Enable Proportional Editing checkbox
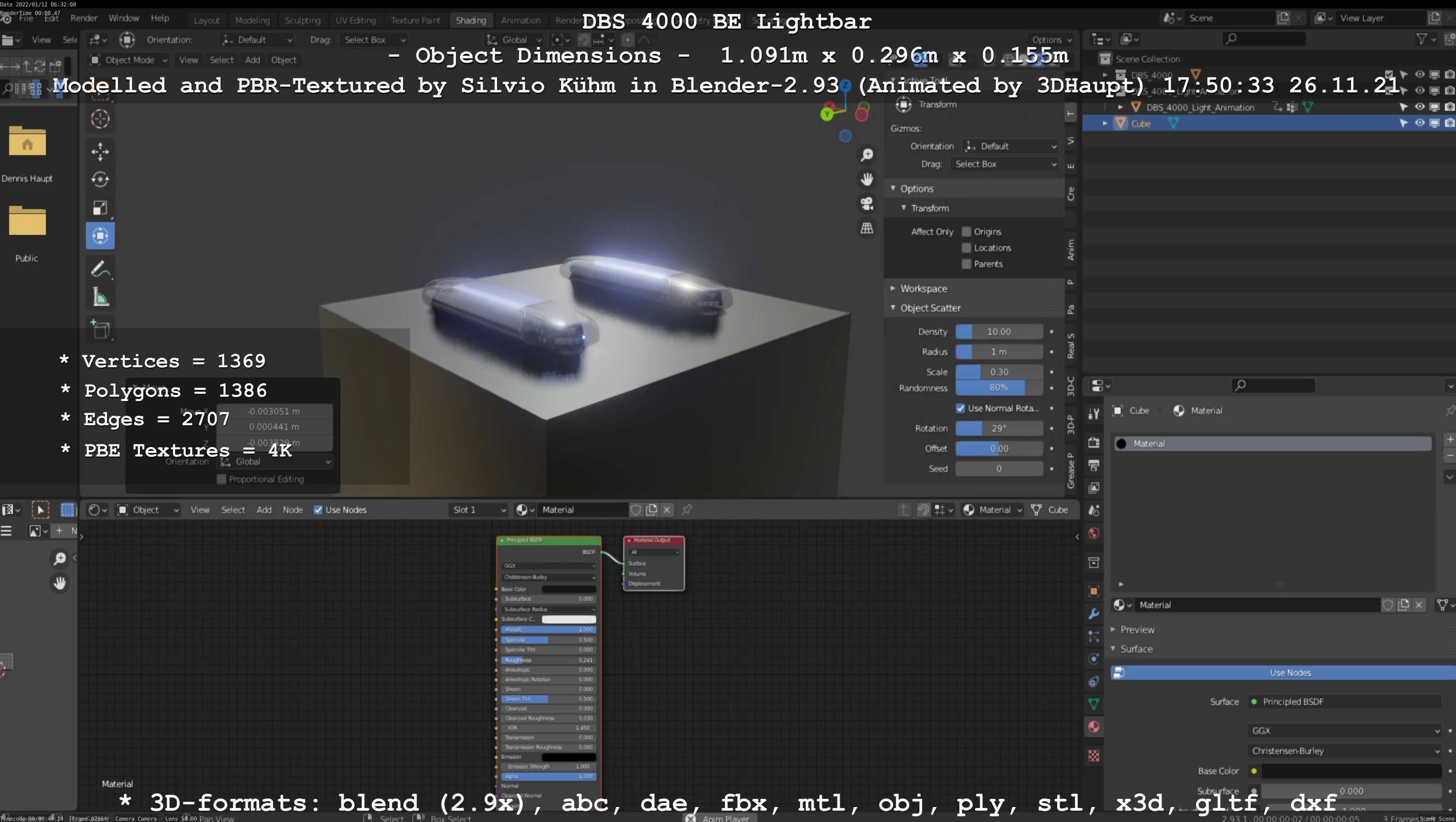Screen dimensions: 1456x822 coord(221,480)
